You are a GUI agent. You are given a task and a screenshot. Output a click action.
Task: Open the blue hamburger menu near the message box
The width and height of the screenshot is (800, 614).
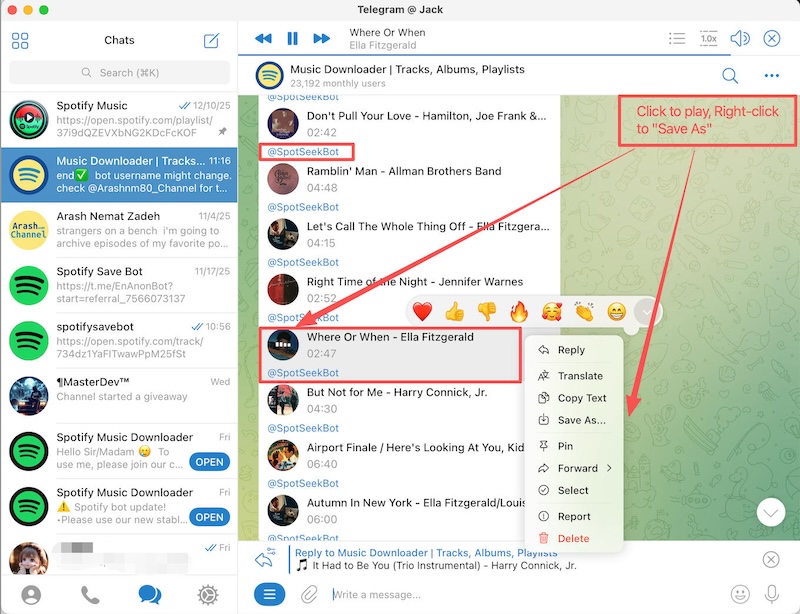[x=268, y=594]
